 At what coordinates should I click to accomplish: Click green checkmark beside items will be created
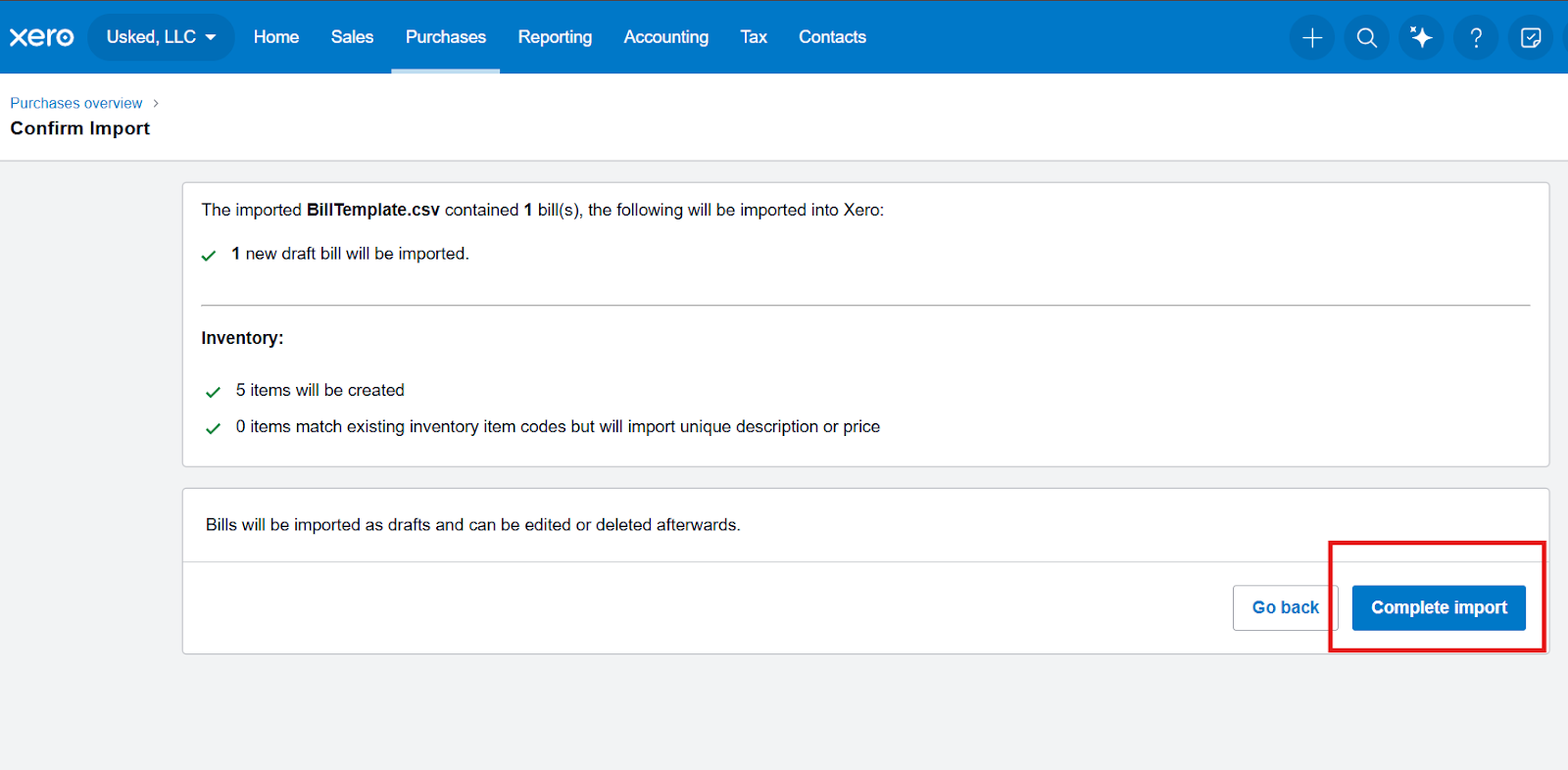tap(213, 392)
